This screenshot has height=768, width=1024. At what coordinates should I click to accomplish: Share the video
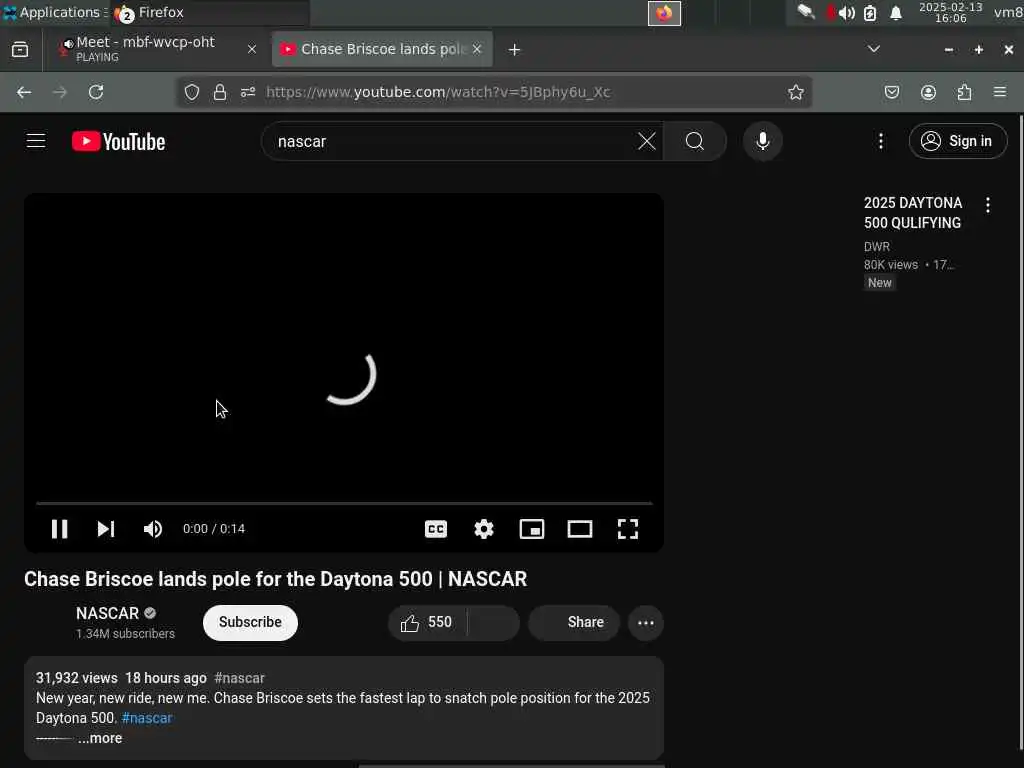[574, 622]
